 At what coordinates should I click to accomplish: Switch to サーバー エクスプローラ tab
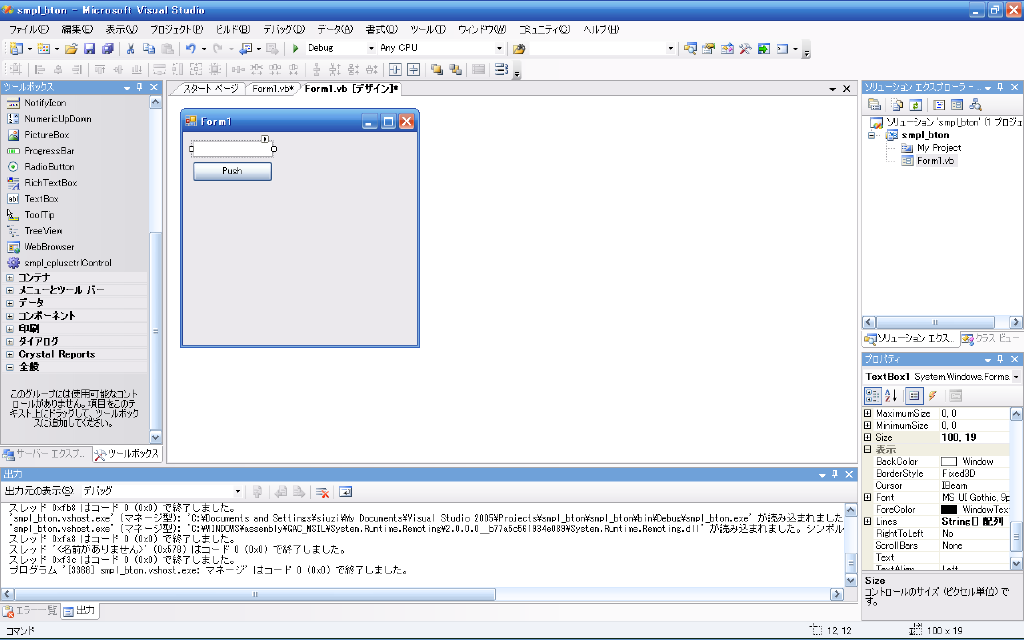(45, 454)
